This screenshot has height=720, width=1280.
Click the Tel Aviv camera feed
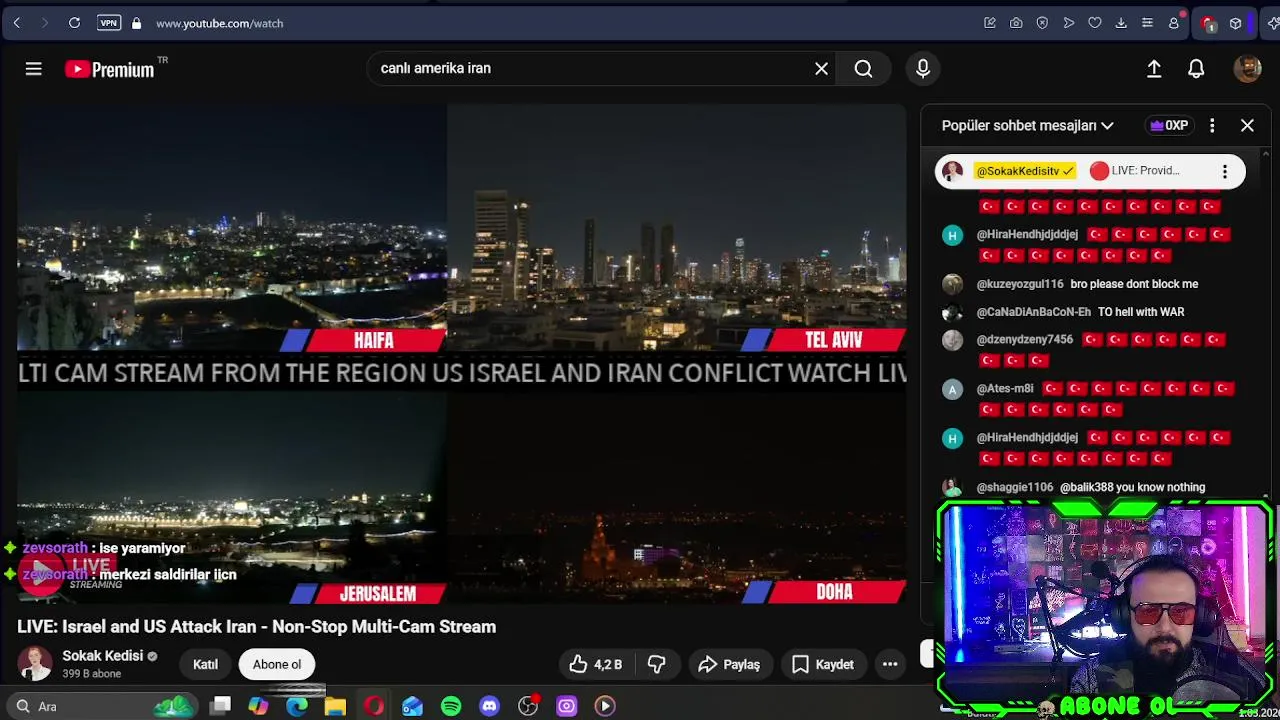[x=677, y=228]
